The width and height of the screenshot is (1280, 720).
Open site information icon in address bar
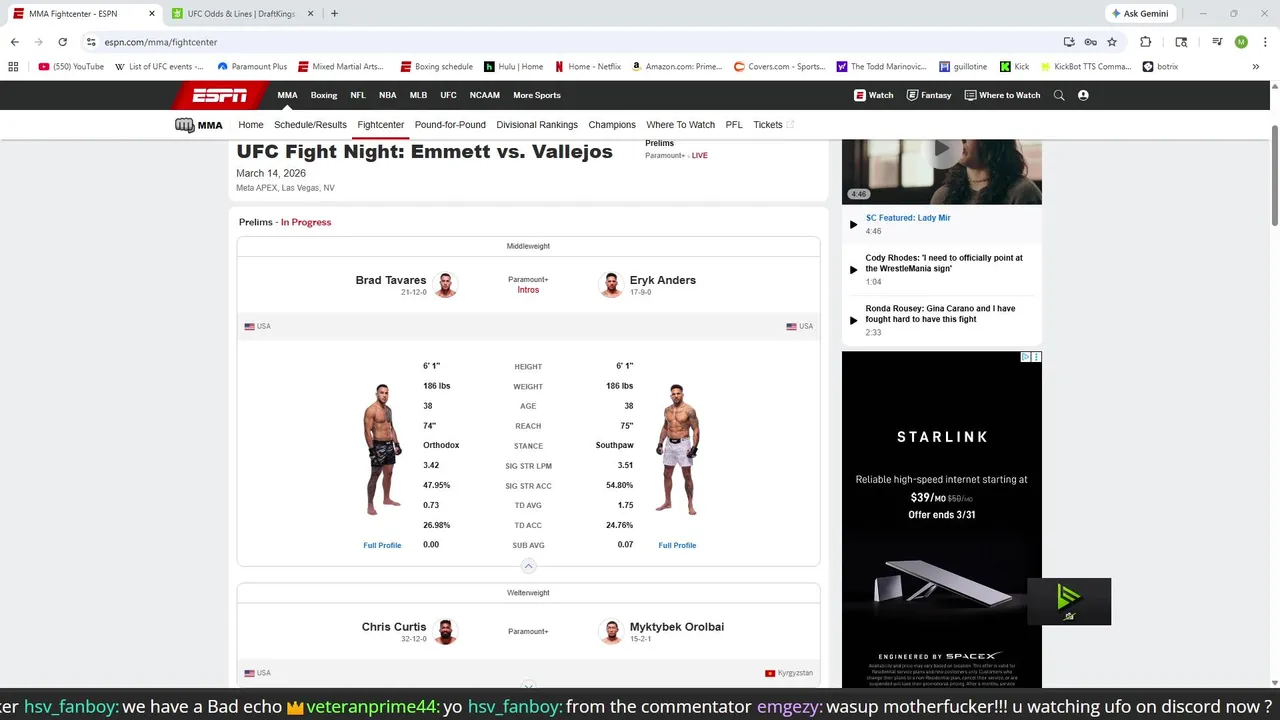click(x=91, y=42)
